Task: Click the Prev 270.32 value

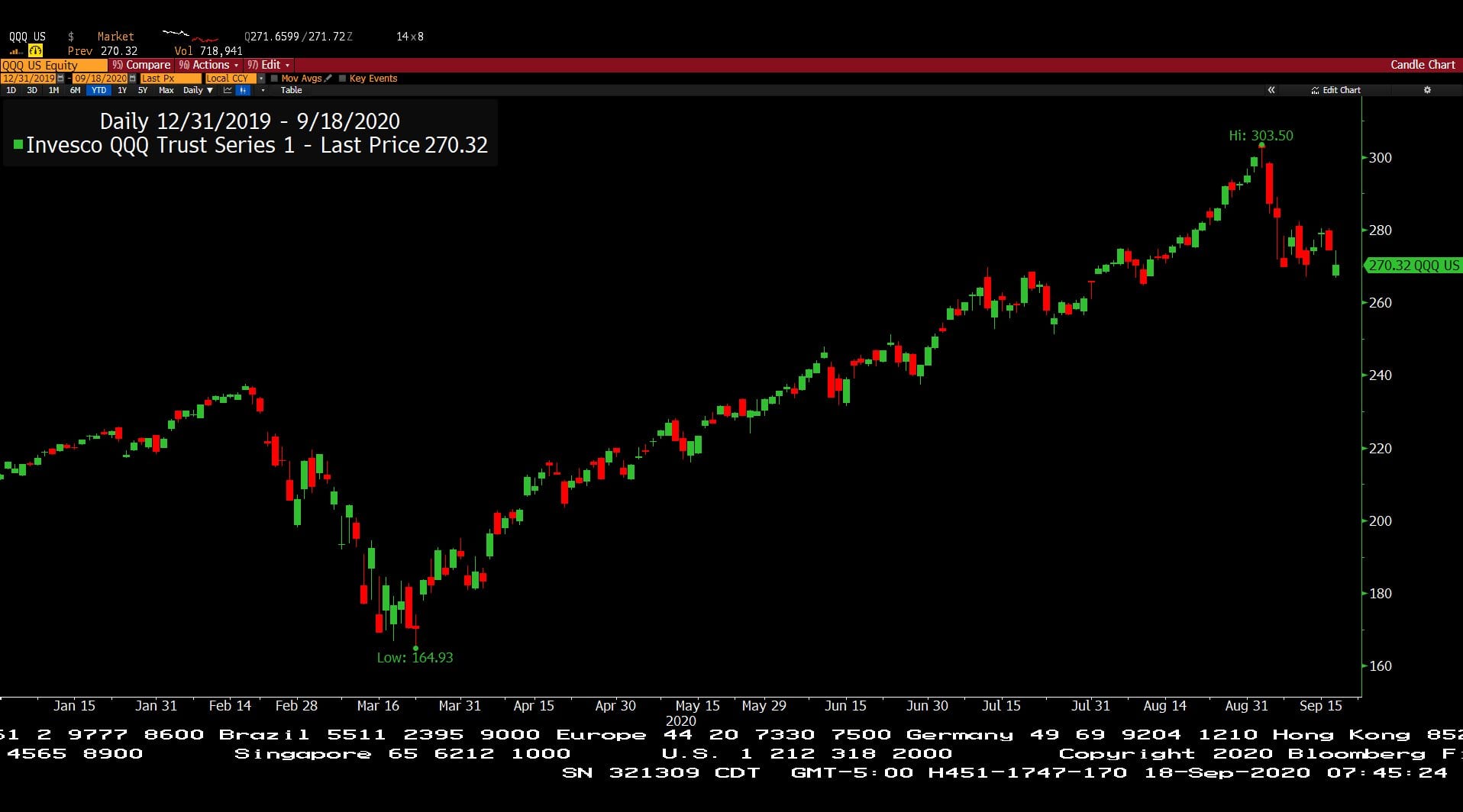Action: click(102, 51)
